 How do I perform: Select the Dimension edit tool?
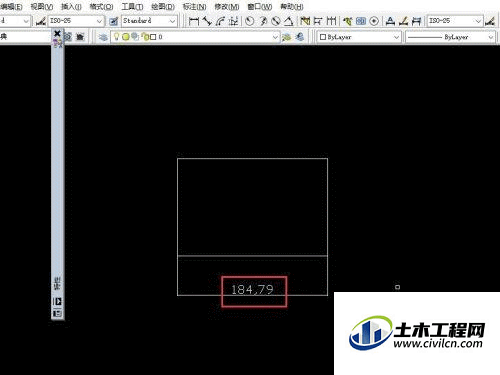point(390,21)
